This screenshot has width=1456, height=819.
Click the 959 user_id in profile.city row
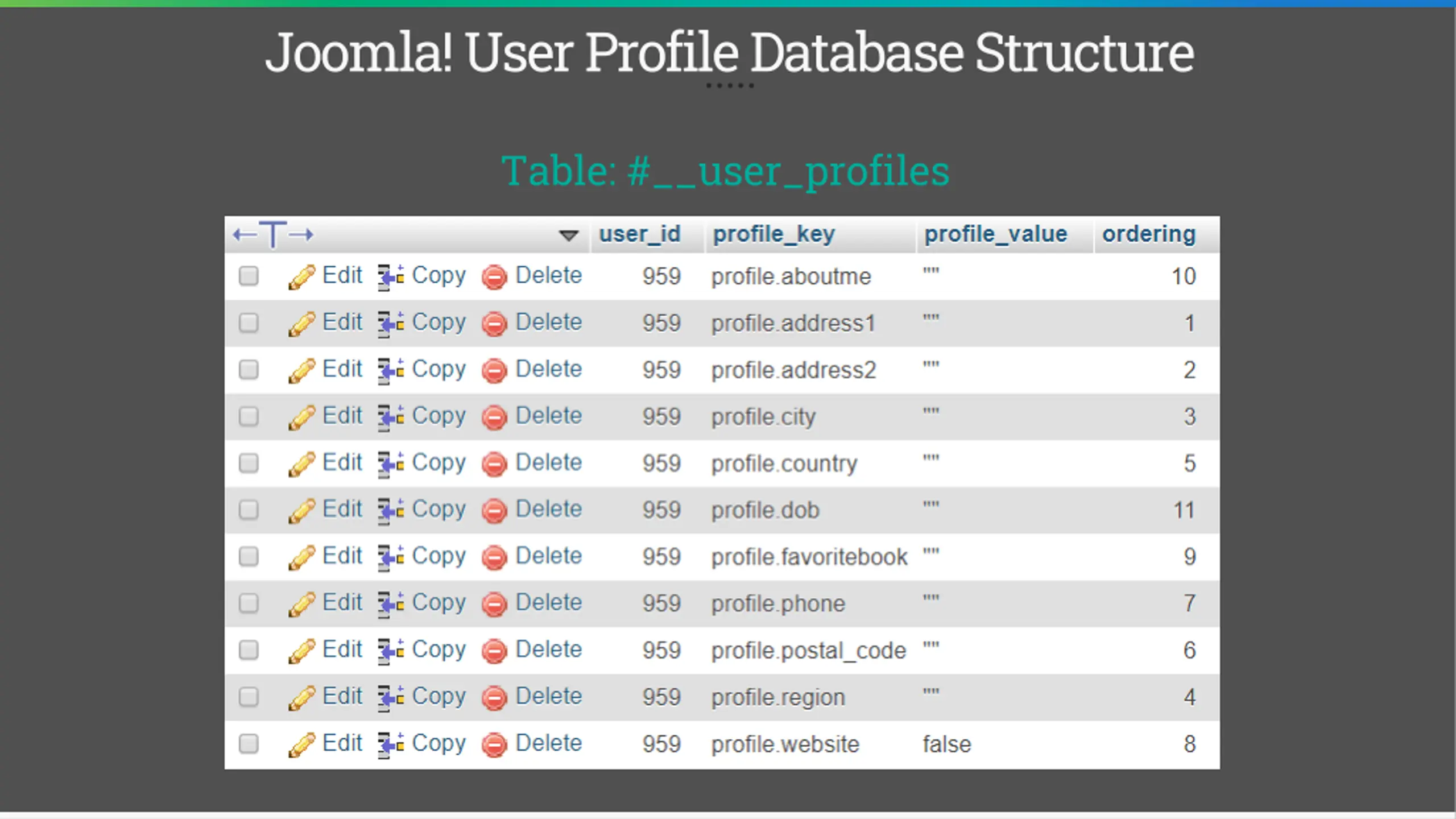coord(661,417)
